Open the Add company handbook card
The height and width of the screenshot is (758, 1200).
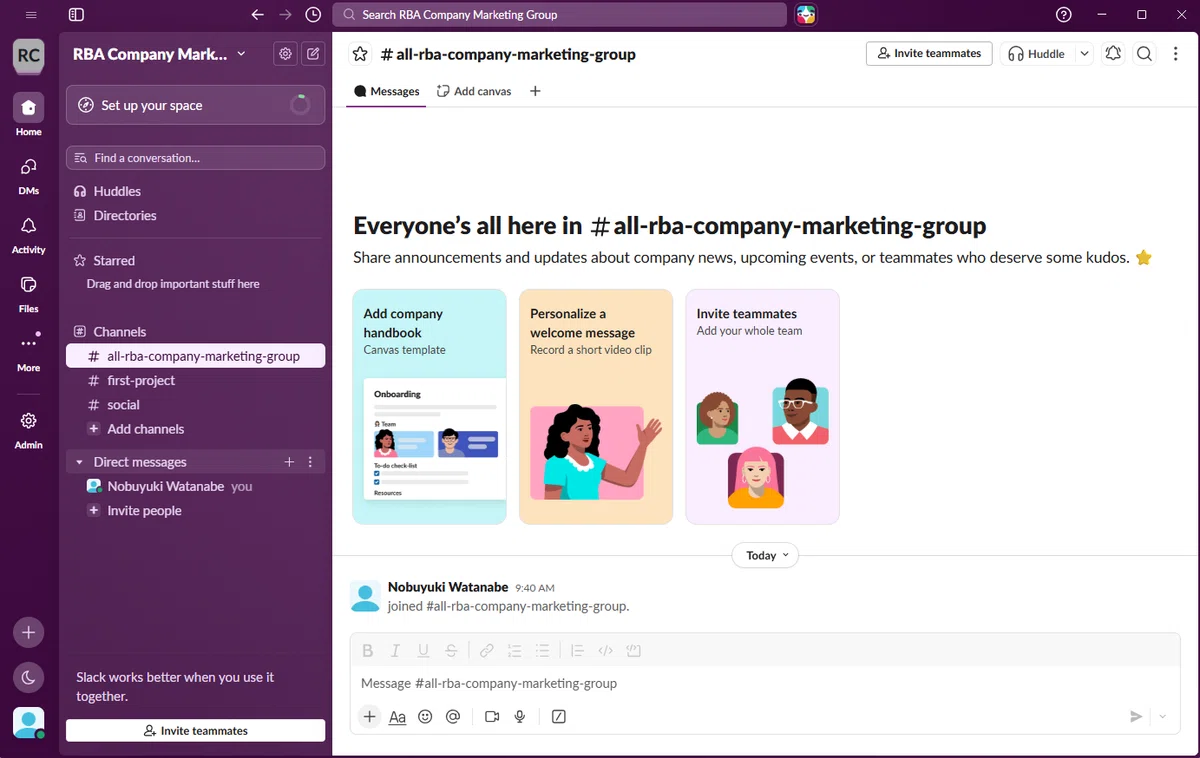pyautogui.click(x=430, y=406)
